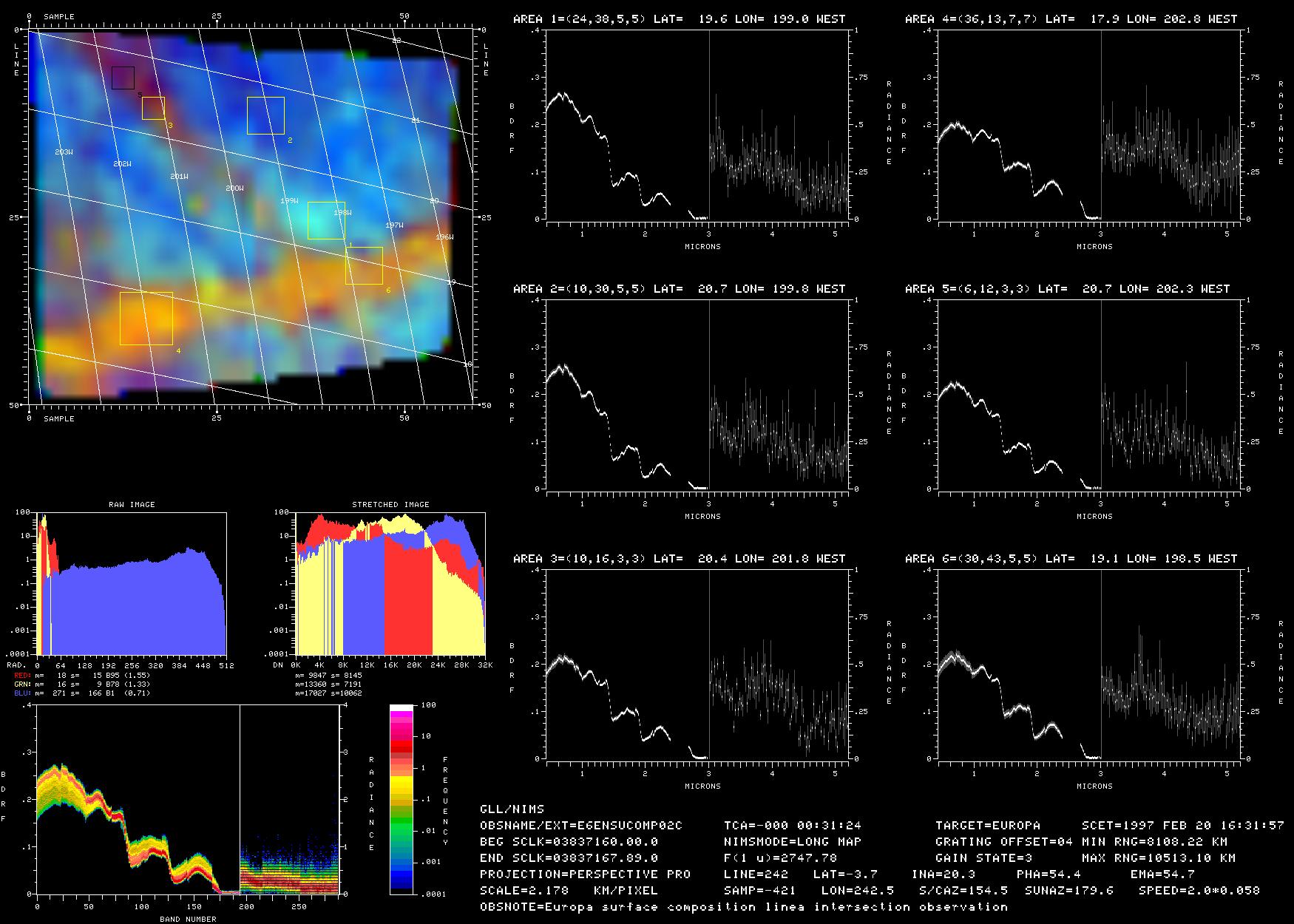Click the small Area 3 yellow box

pyautogui.click(x=153, y=108)
